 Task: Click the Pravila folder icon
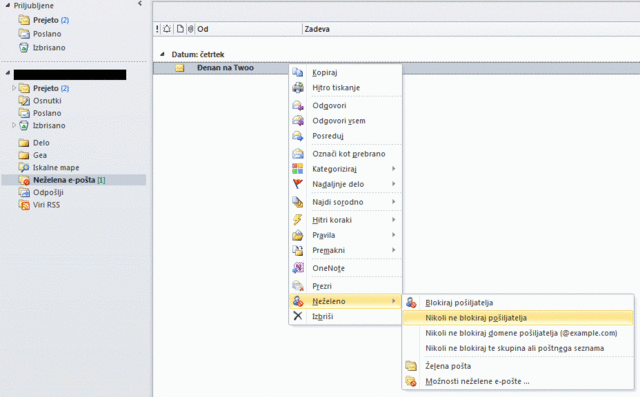pyautogui.click(x=298, y=235)
